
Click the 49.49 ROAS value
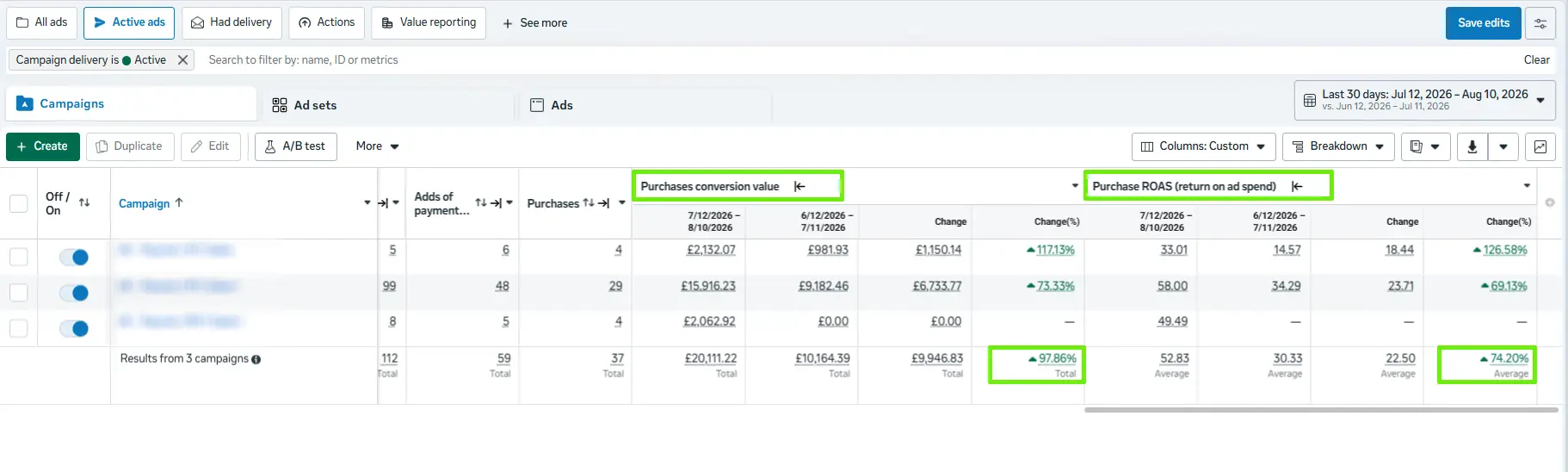[x=1172, y=321]
